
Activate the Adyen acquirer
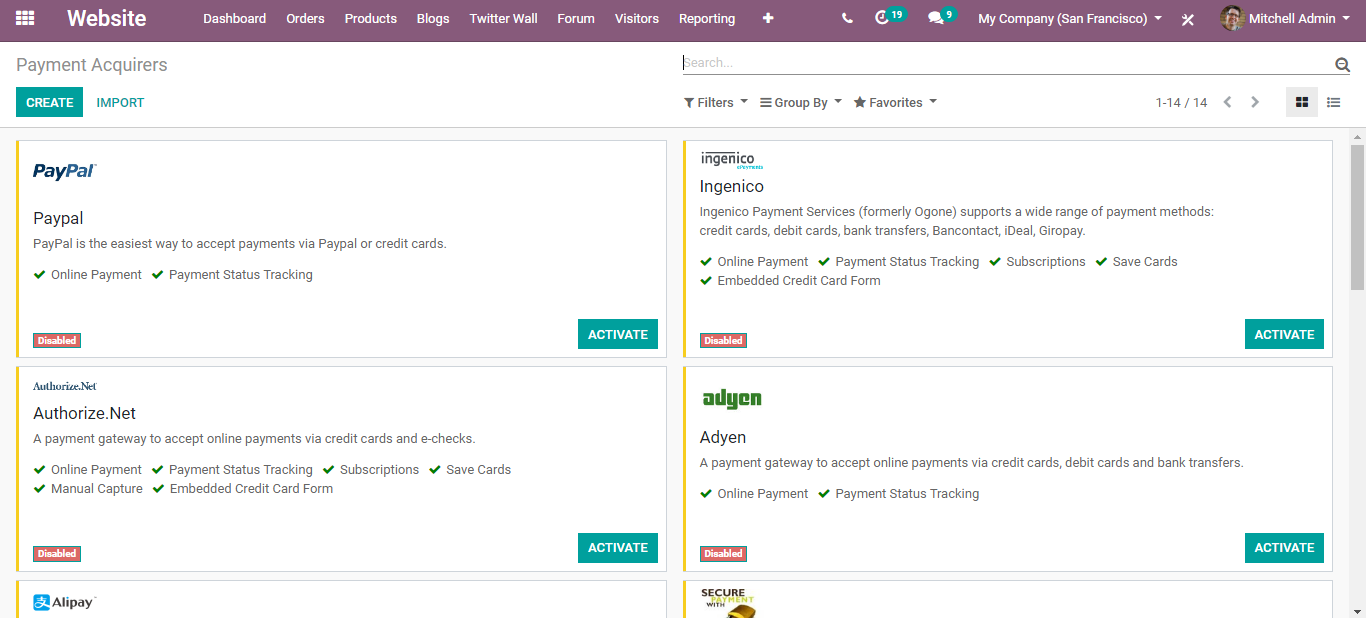[1284, 547]
